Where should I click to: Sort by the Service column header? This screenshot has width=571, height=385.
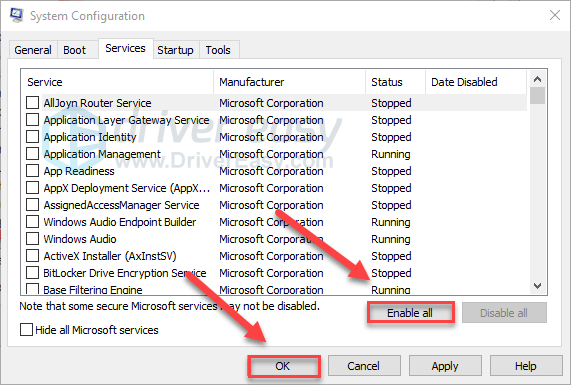point(117,82)
